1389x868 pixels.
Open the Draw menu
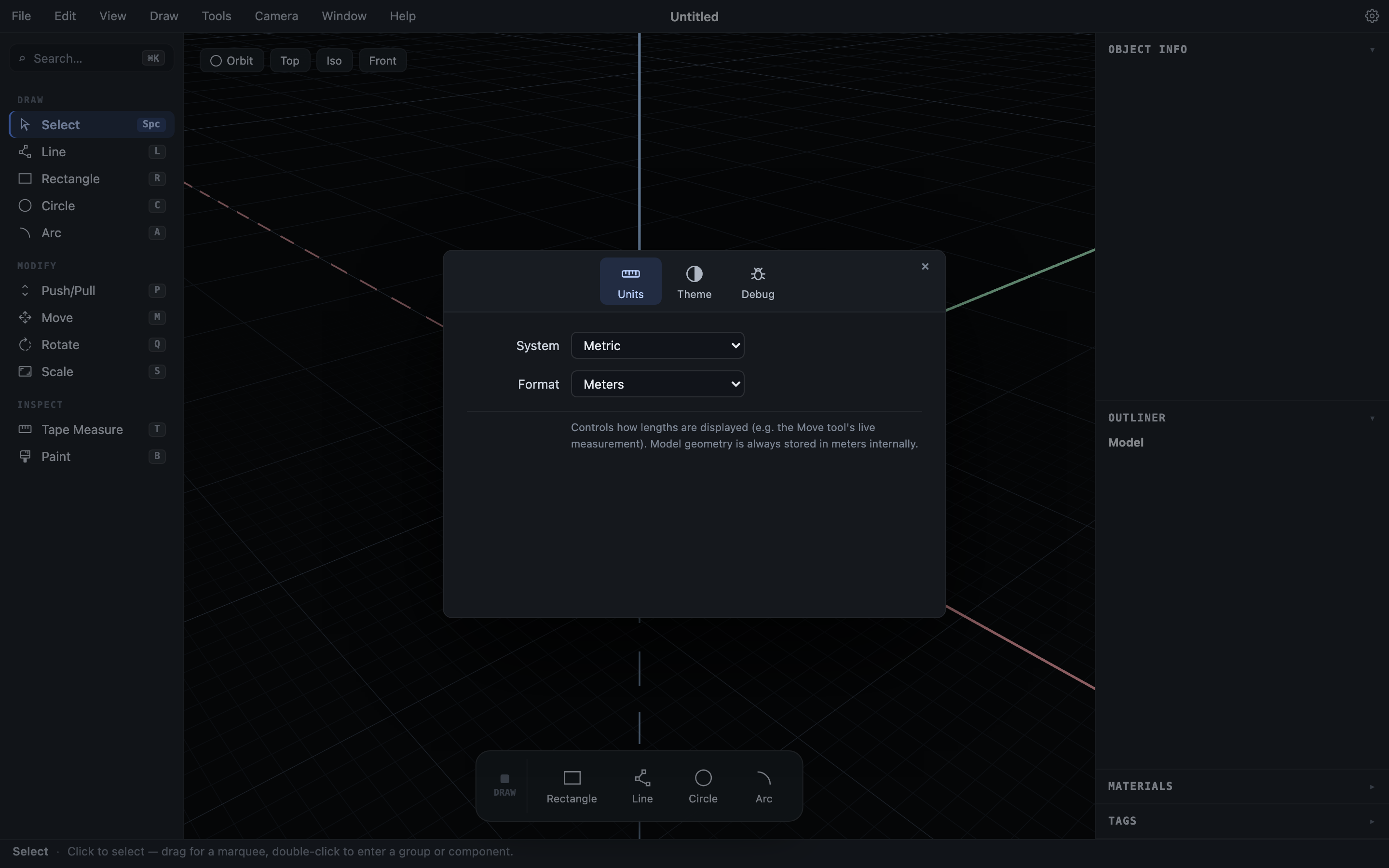point(164,16)
